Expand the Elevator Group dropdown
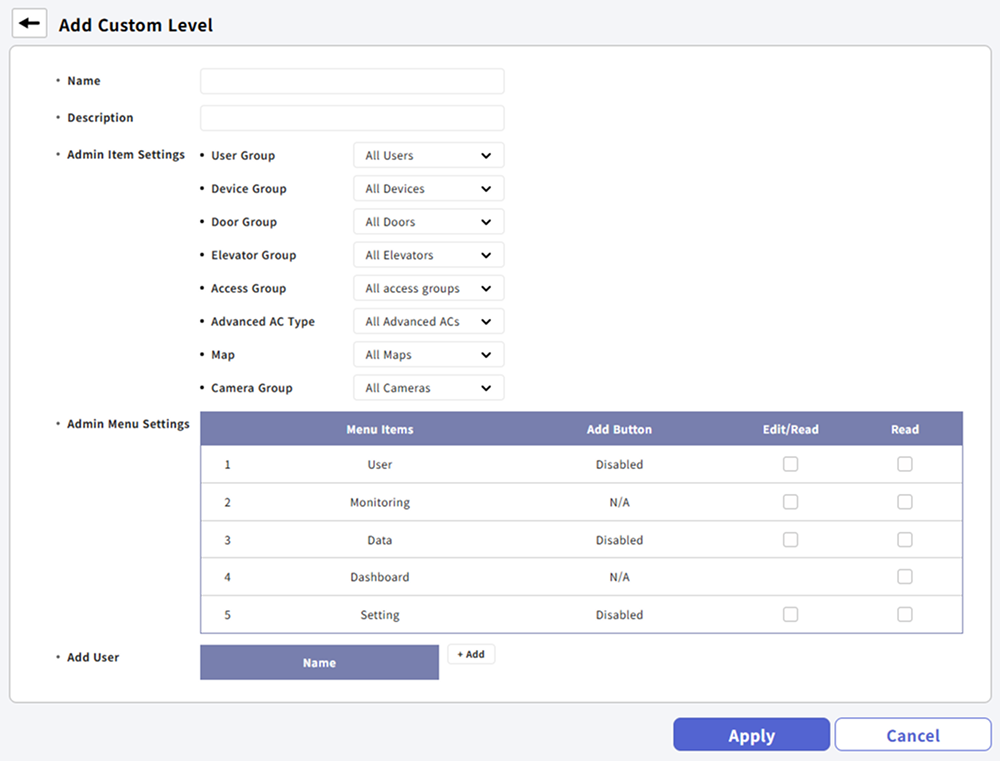The height and width of the screenshot is (761, 1000). click(428, 255)
